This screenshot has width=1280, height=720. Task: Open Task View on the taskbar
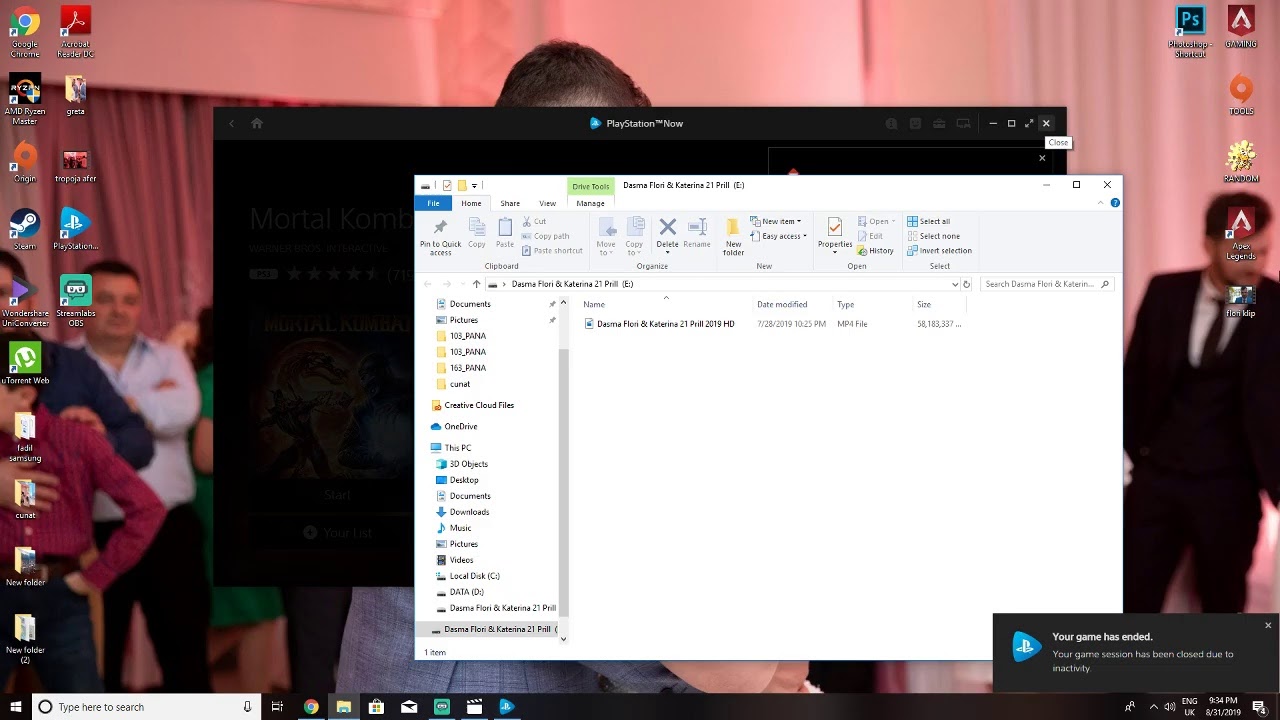pos(277,707)
